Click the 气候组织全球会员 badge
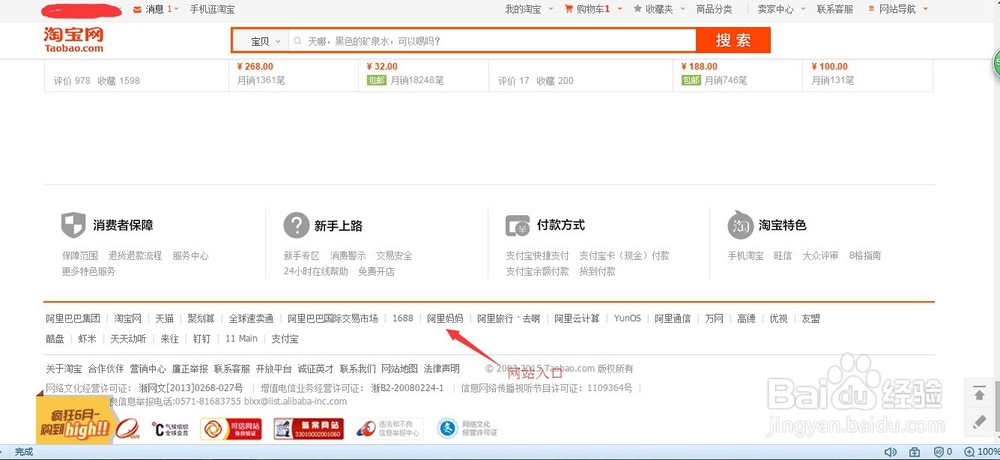Screen dimensions: 1000x460 point(170,429)
